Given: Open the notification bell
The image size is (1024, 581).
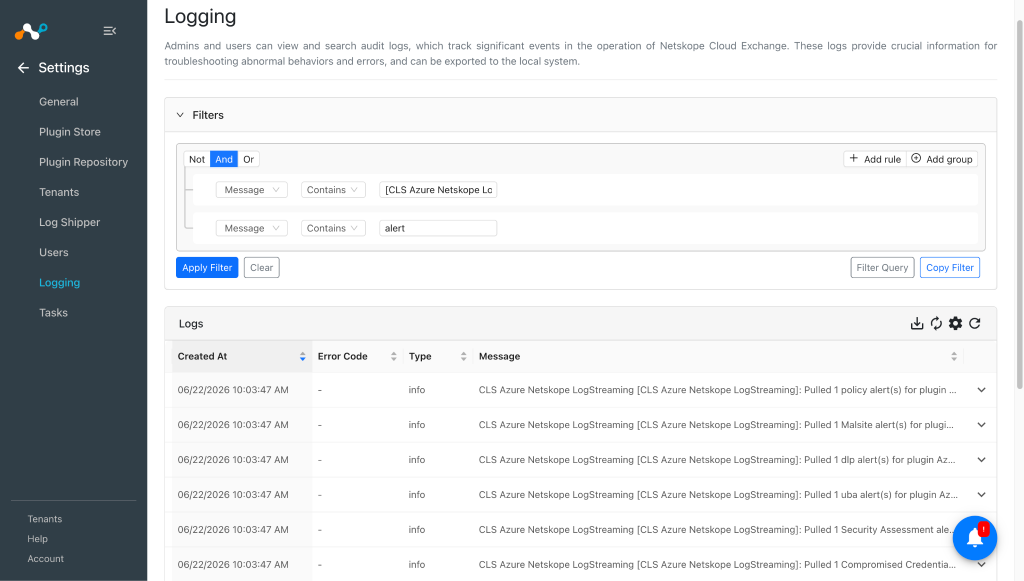Looking at the screenshot, I should pyautogui.click(x=975, y=538).
